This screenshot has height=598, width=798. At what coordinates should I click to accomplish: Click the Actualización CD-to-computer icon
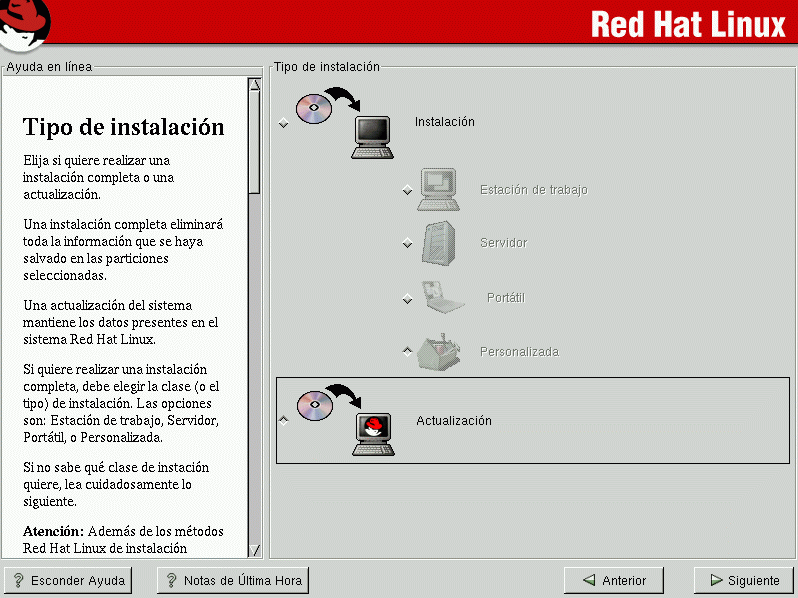pos(343,421)
